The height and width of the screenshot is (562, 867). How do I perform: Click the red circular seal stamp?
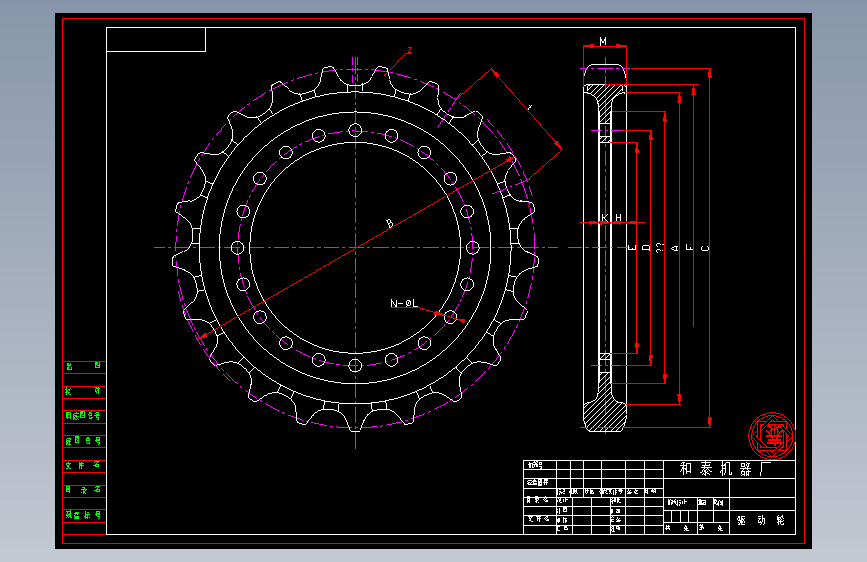pos(772,436)
